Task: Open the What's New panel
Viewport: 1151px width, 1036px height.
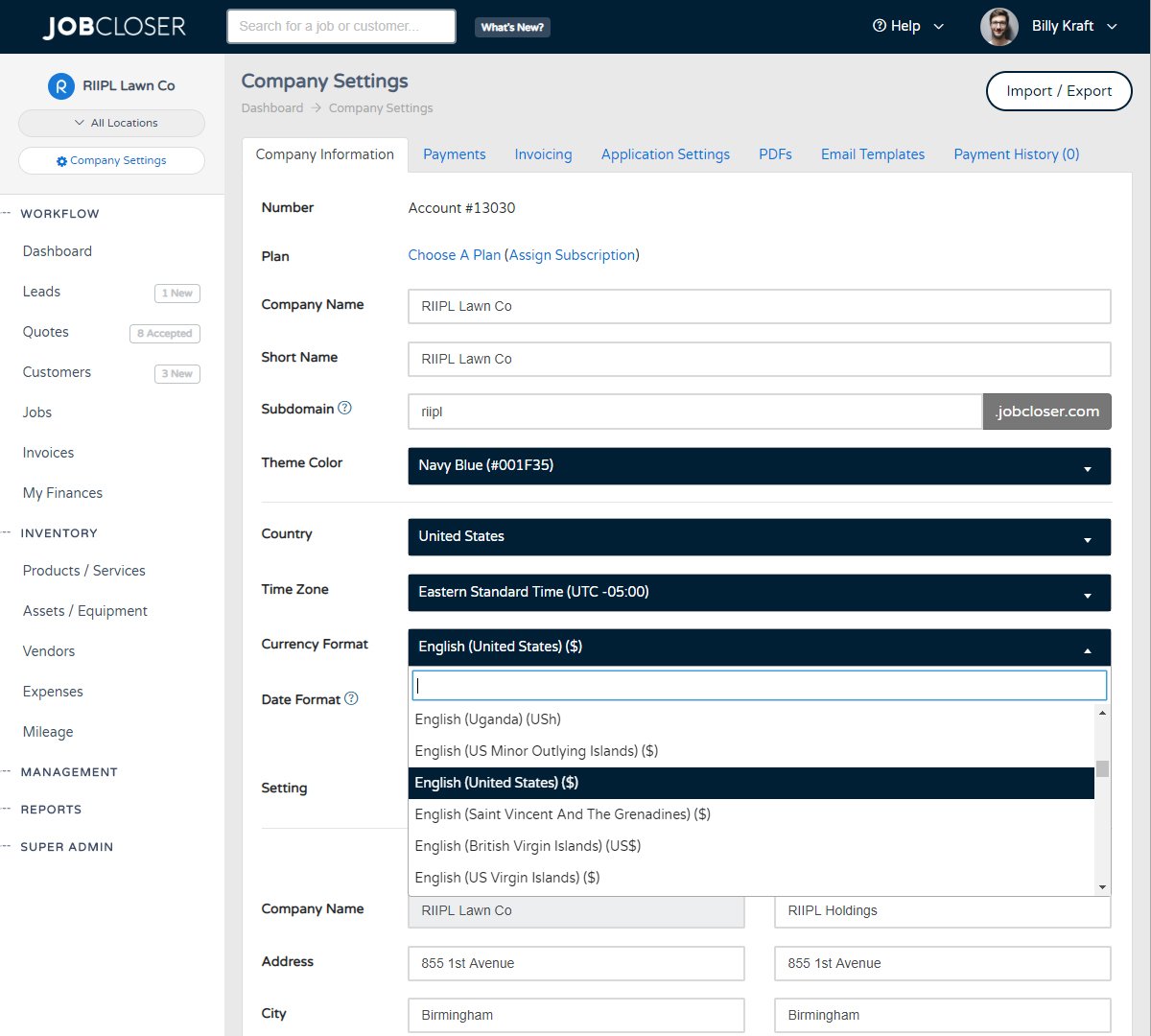Action: [x=512, y=27]
